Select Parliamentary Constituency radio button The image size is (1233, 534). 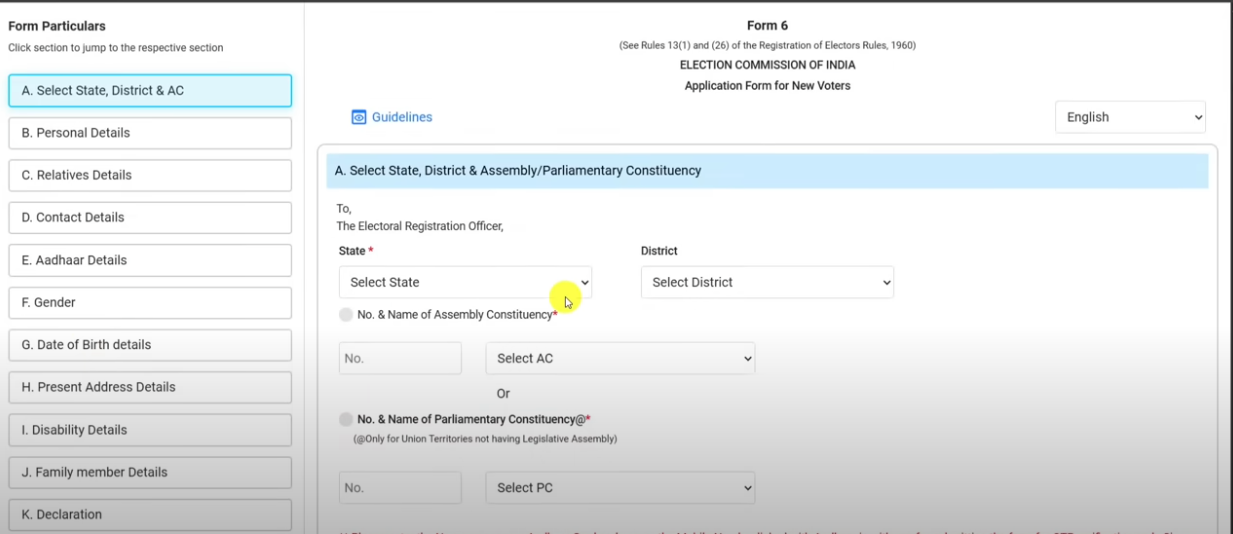click(346, 420)
